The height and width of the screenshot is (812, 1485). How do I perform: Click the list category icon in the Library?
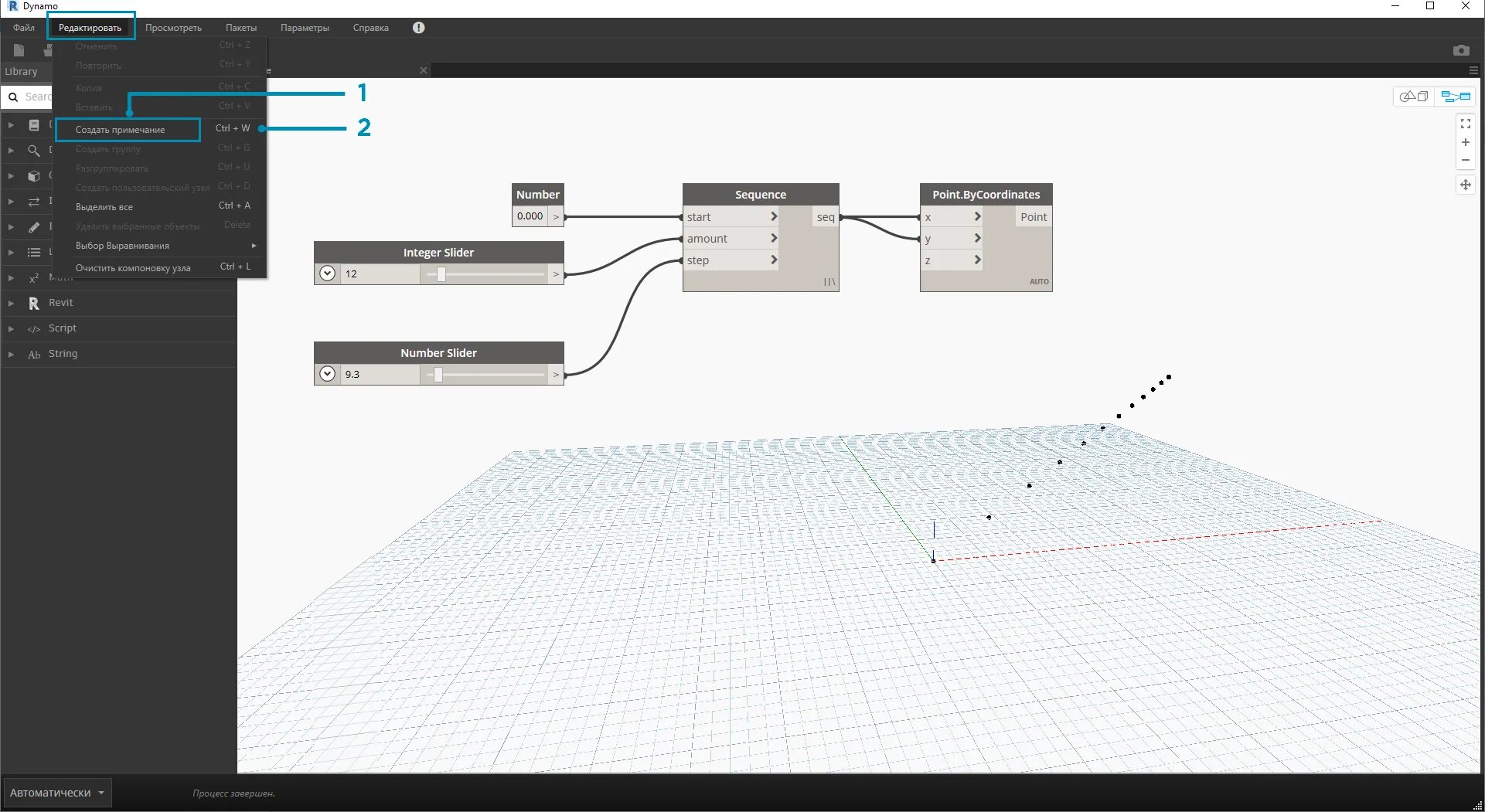point(34,253)
